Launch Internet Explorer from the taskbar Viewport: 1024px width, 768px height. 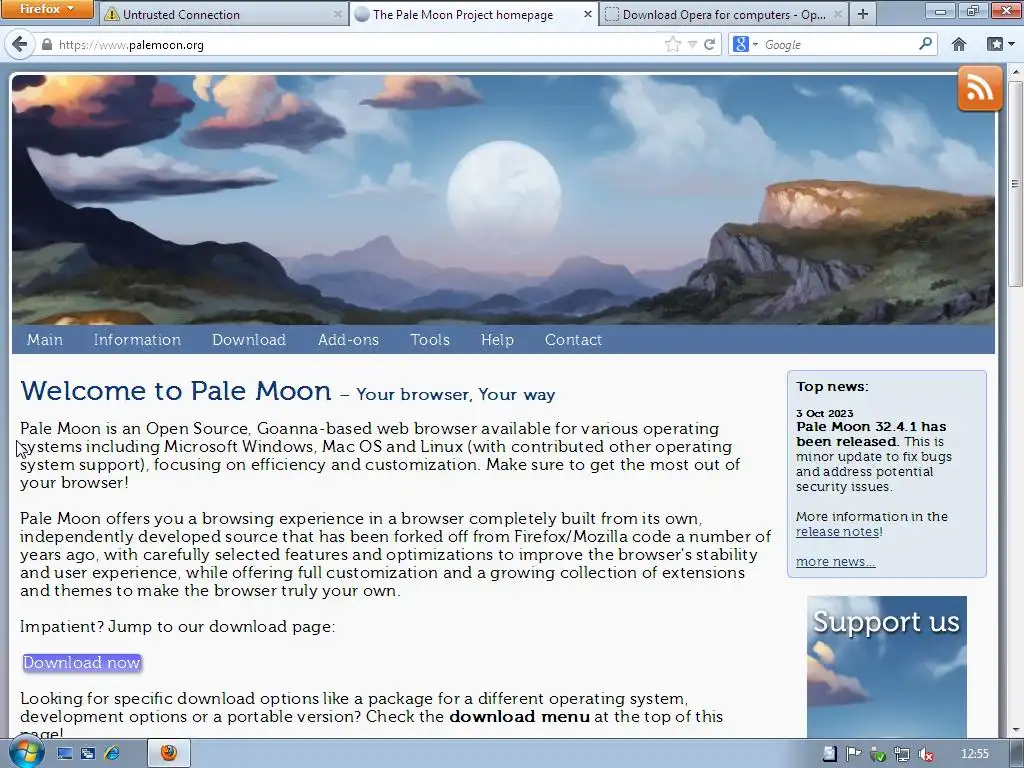[112, 754]
